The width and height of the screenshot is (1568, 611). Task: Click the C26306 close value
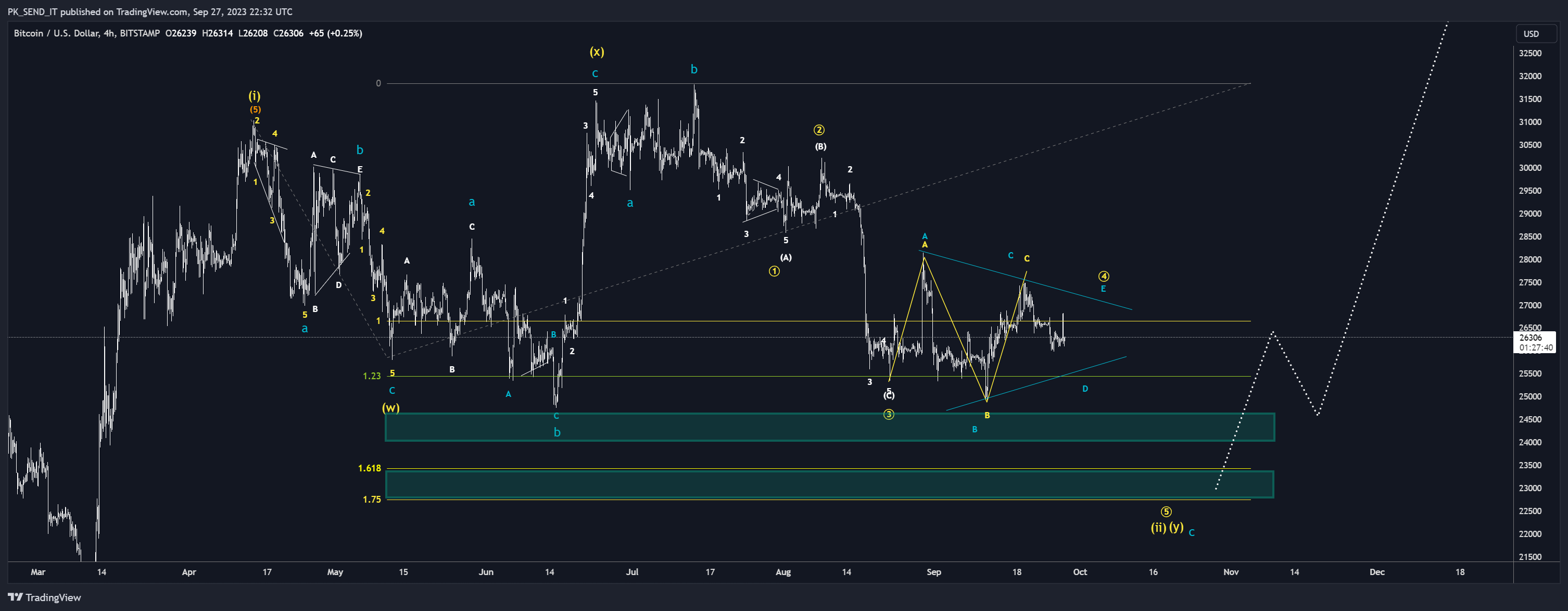(288, 33)
